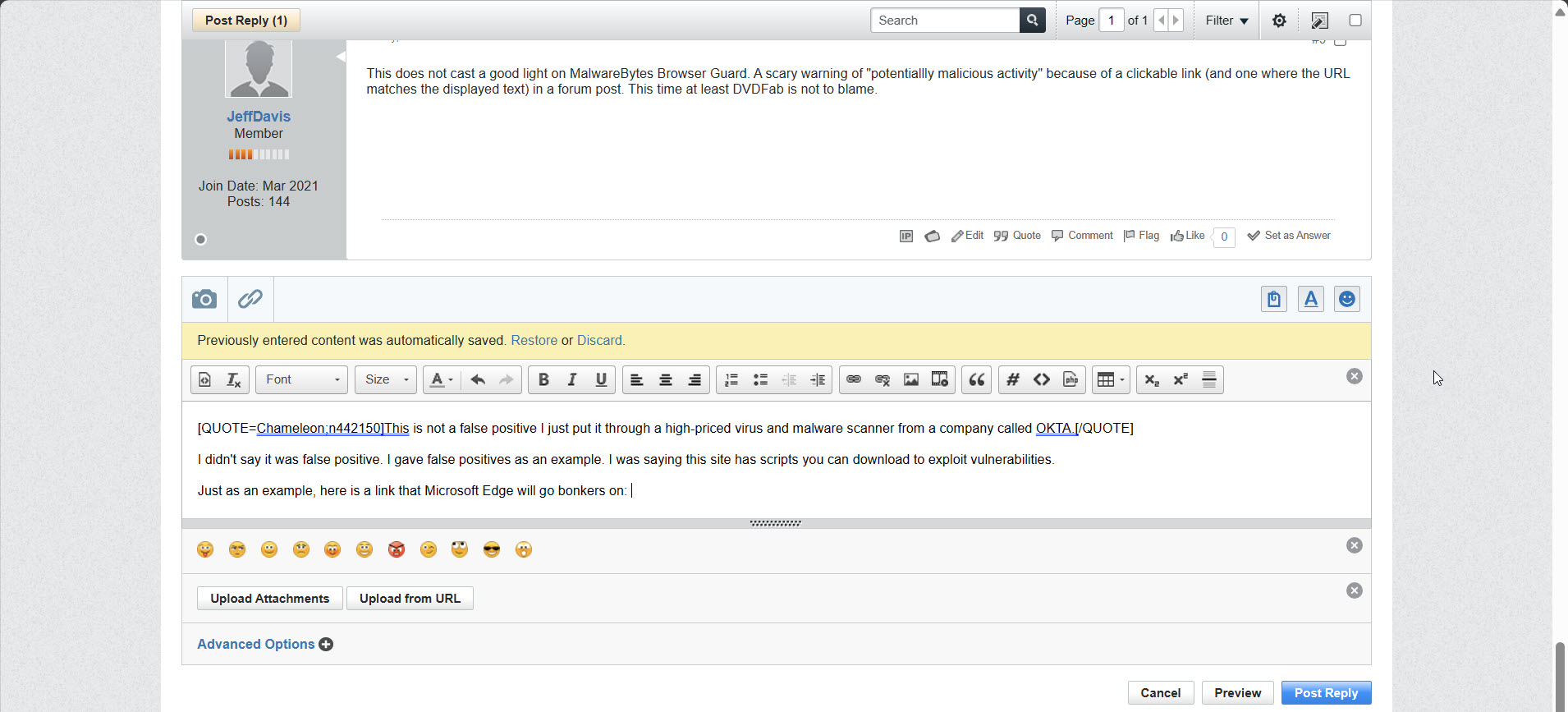Click the remove formatting icon

point(234,379)
